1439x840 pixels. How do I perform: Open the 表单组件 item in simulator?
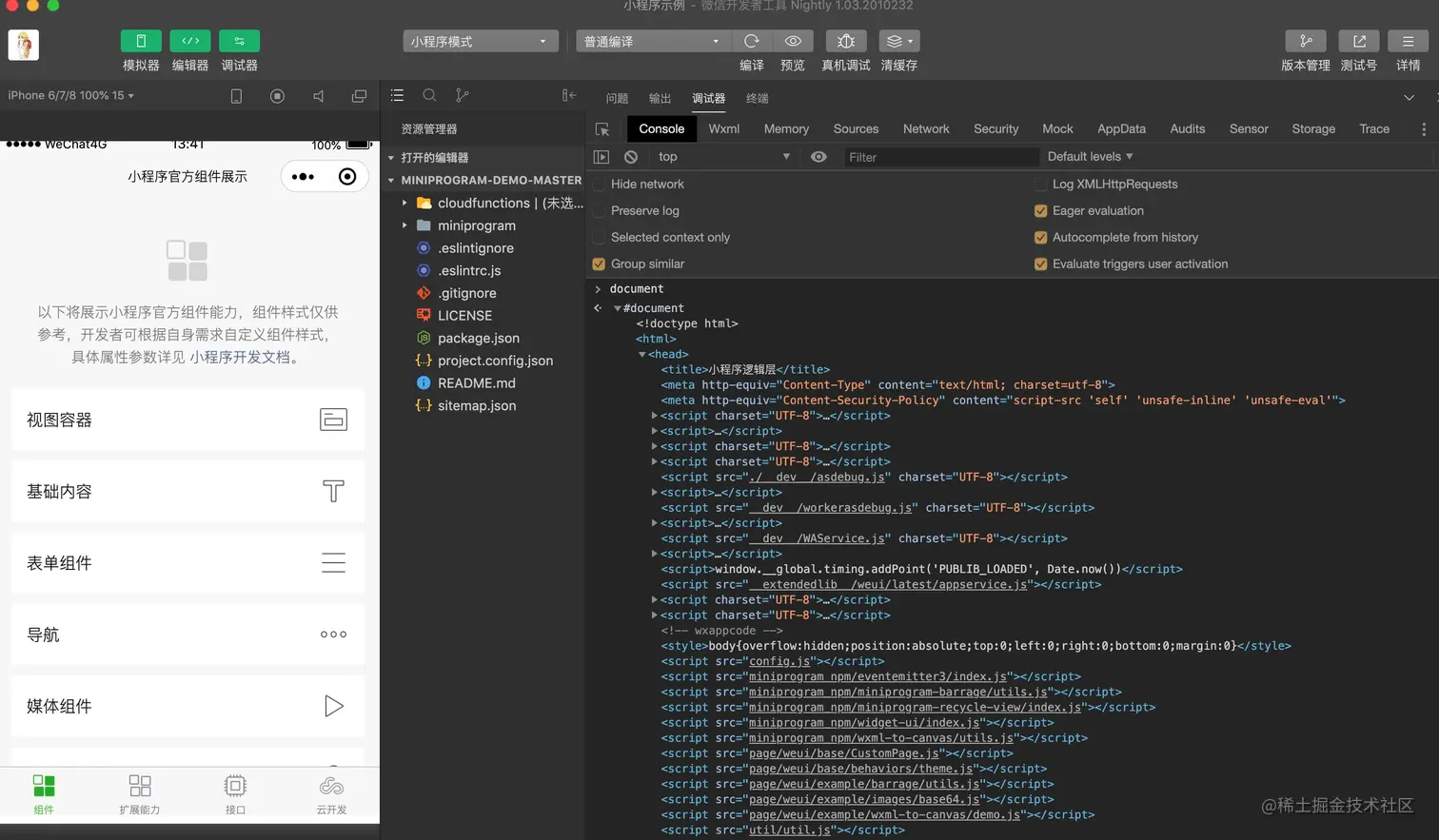click(188, 563)
